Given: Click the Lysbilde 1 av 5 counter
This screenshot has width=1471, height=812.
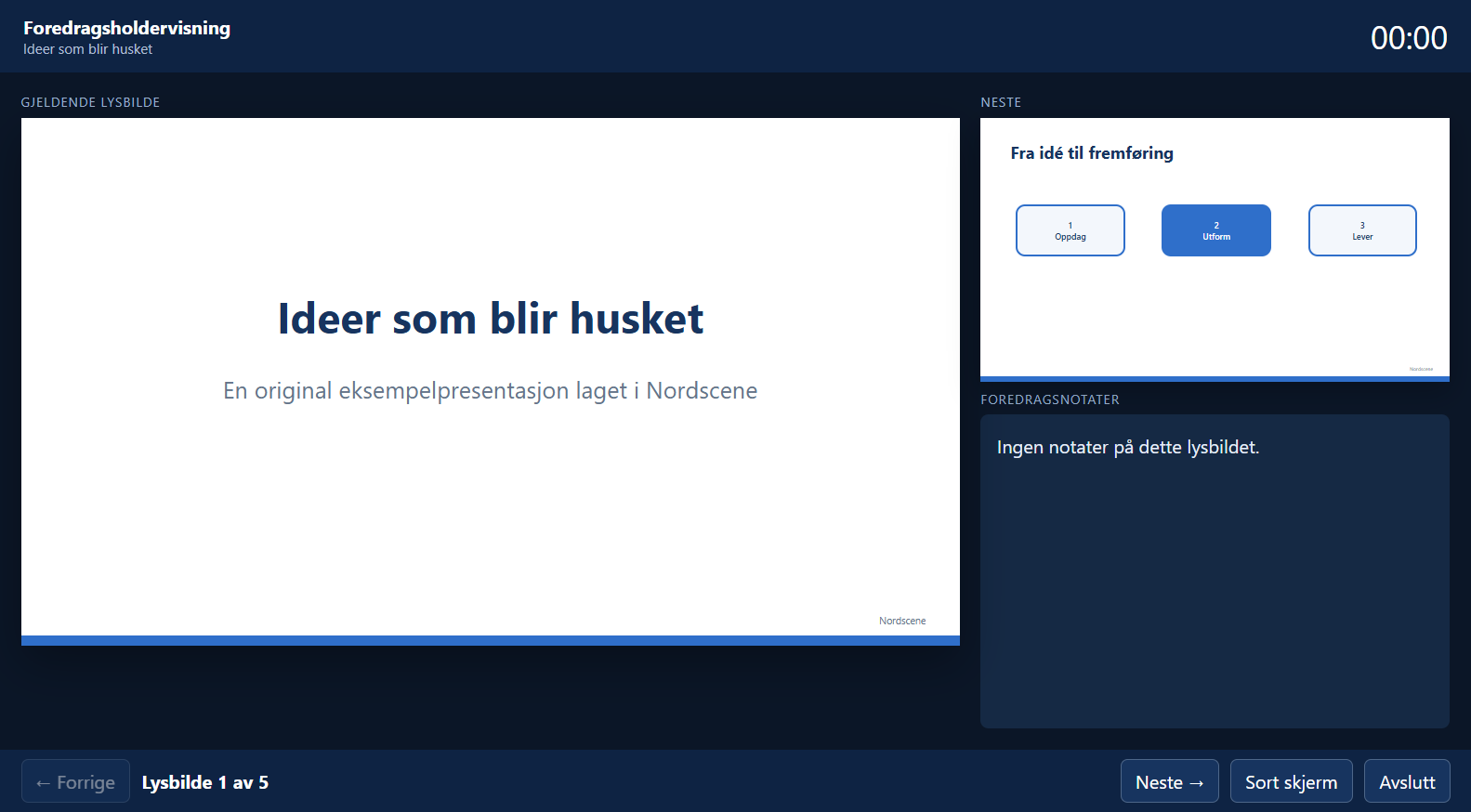Looking at the screenshot, I should coord(205,782).
